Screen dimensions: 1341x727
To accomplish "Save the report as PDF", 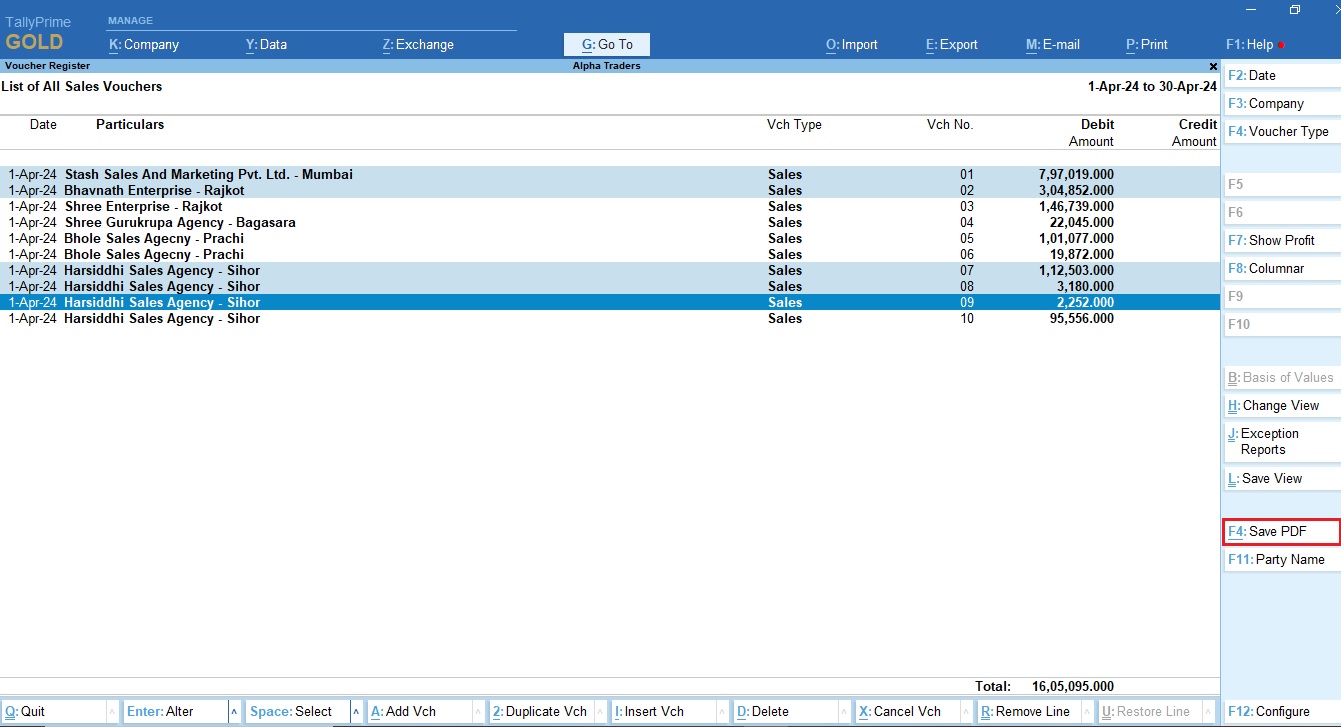I will point(1269,531).
